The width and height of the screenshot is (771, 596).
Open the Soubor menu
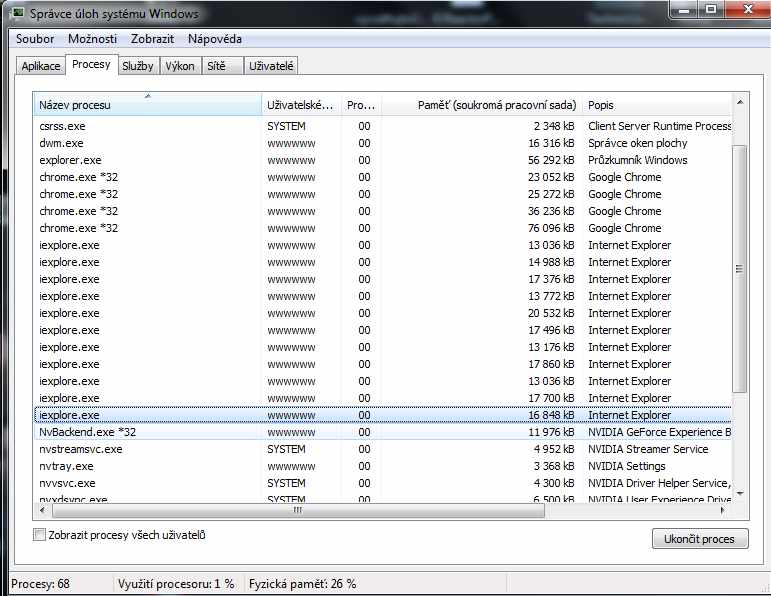pyautogui.click(x=36, y=38)
